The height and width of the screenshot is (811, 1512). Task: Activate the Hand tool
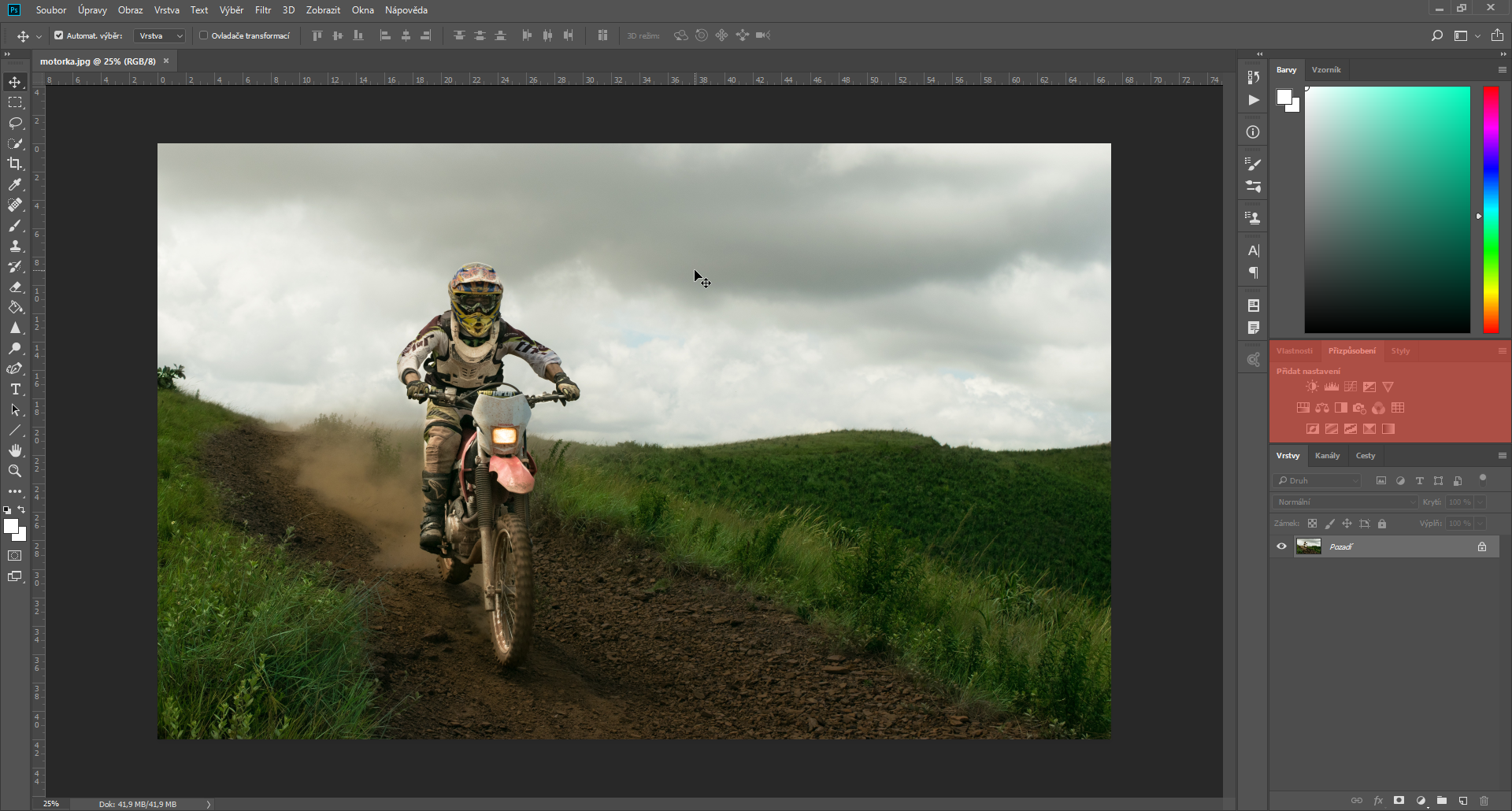[15, 450]
